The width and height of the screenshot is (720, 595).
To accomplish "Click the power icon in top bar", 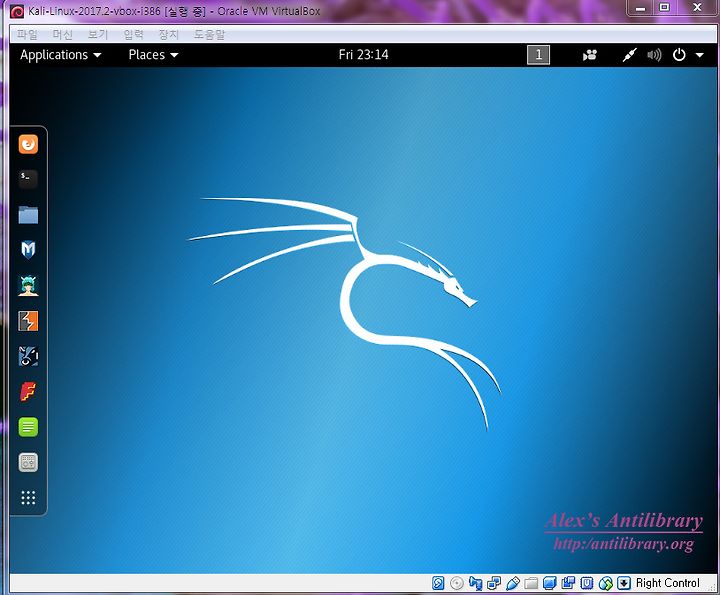I will pyautogui.click(x=679, y=55).
